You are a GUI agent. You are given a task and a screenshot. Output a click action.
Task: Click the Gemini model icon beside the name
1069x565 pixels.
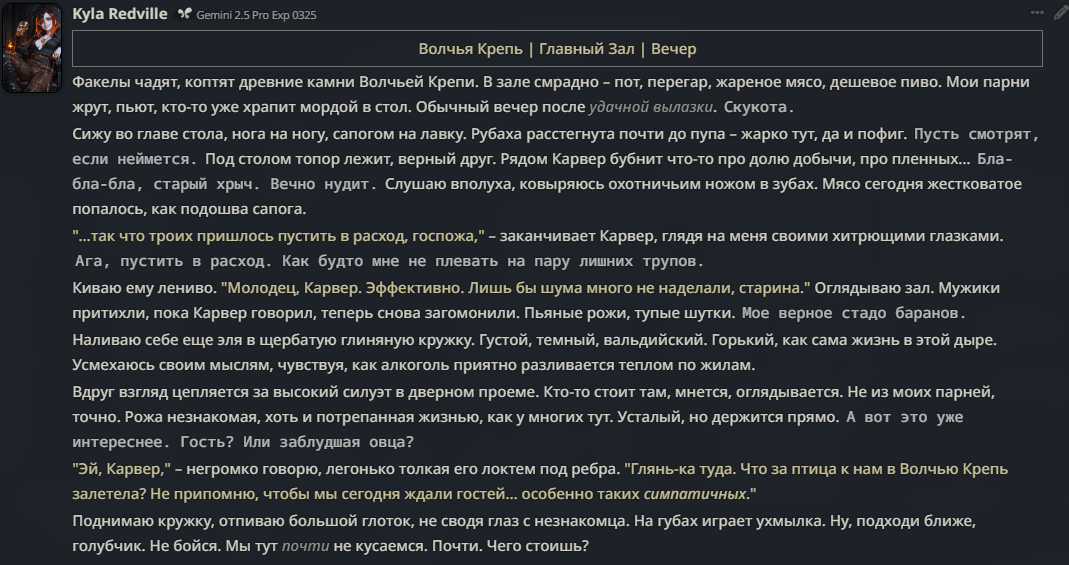pyautogui.click(x=184, y=14)
